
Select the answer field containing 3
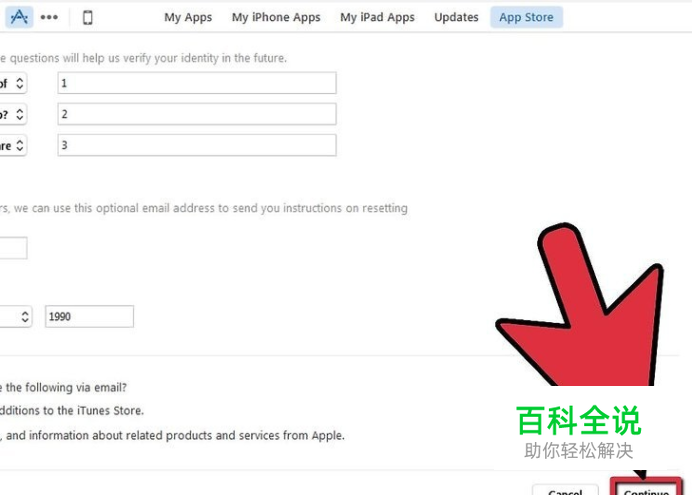pos(197,145)
